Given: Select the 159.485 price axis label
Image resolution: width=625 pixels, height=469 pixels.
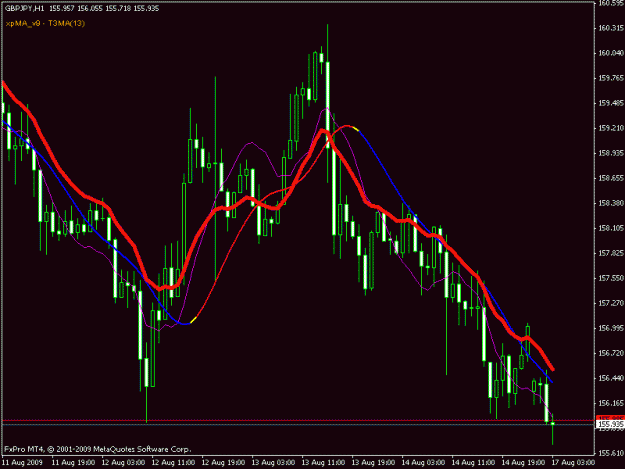Looking at the screenshot, I should tap(610, 103).
